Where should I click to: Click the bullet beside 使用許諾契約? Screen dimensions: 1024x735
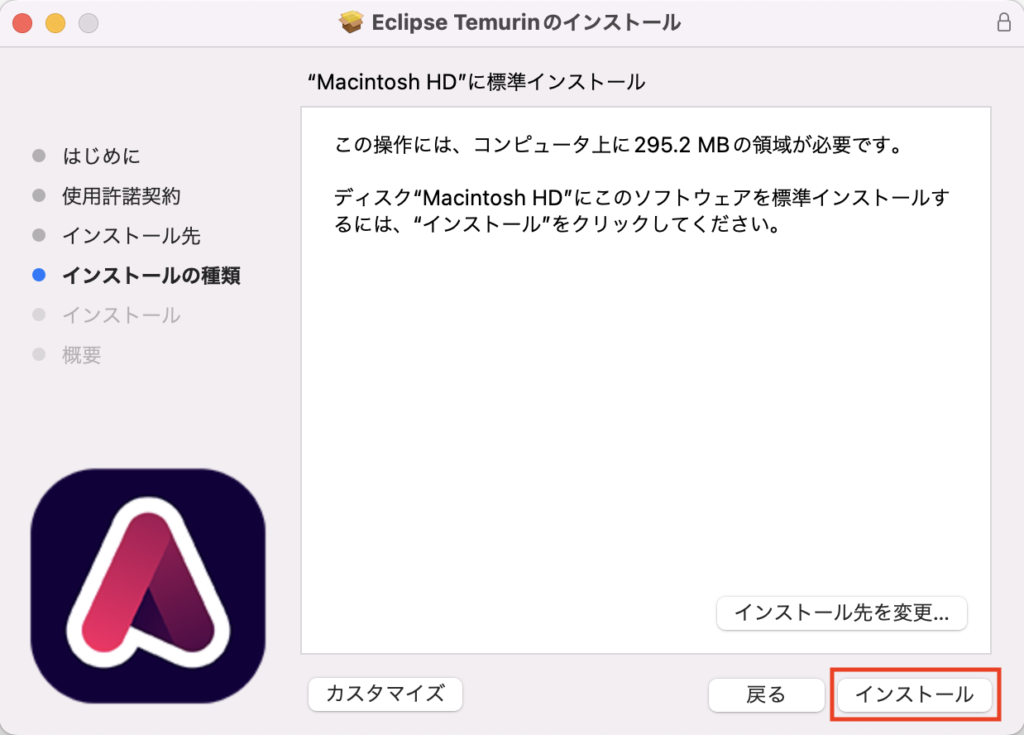[x=39, y=195]
